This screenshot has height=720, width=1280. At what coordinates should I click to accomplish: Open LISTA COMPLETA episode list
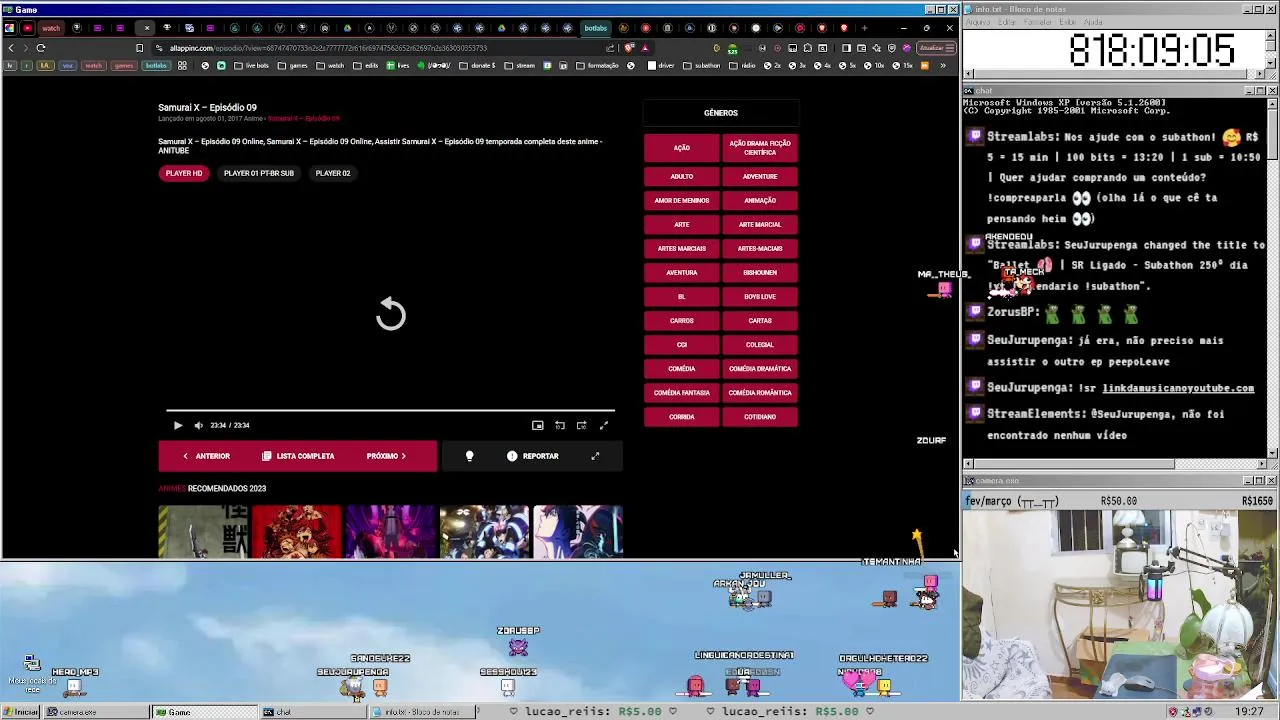click(298, 456)
